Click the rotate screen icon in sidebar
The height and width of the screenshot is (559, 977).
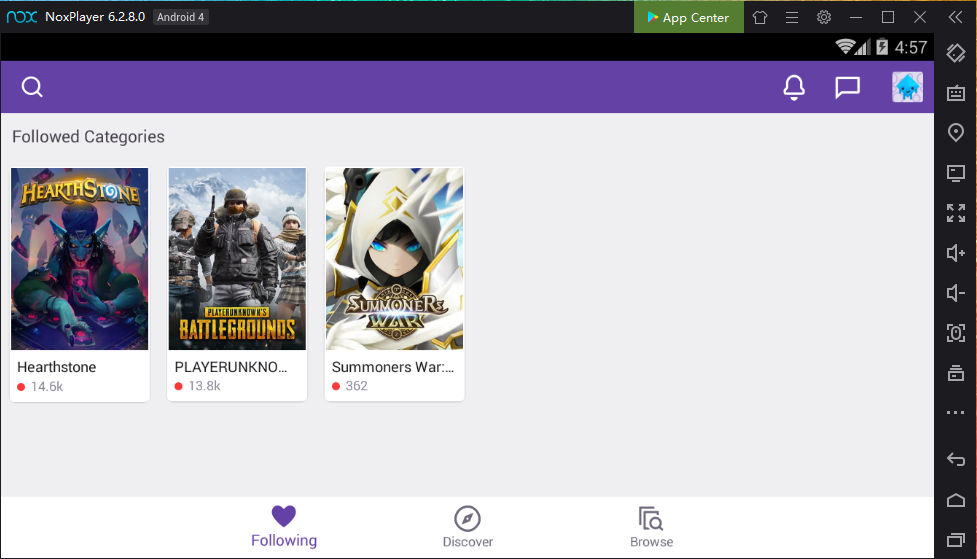coord(956,53)
